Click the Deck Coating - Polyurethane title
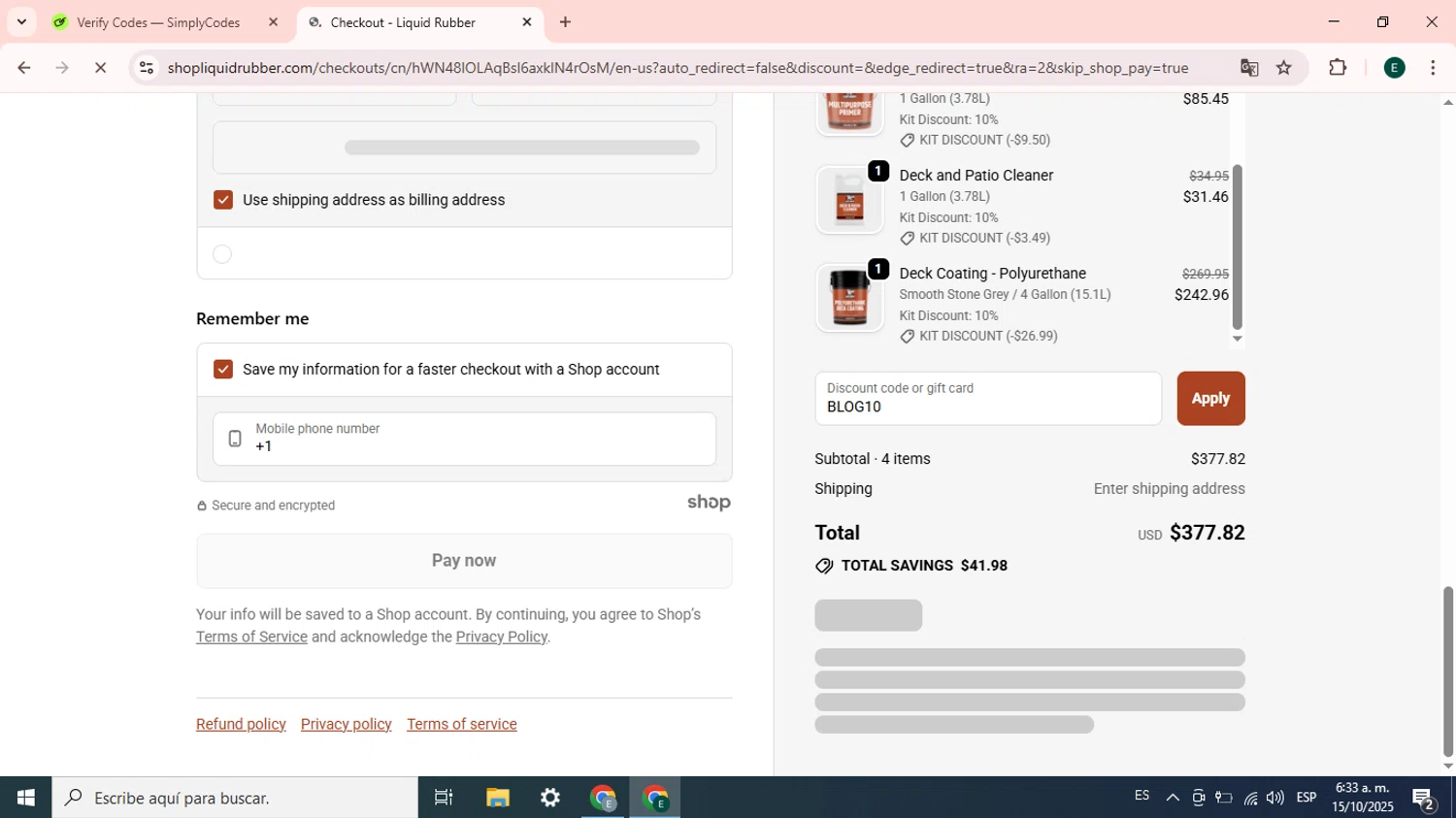Image resolution: width=1456 pixels, height=818 pixels. pyautogui.click(x=992, y=274)
